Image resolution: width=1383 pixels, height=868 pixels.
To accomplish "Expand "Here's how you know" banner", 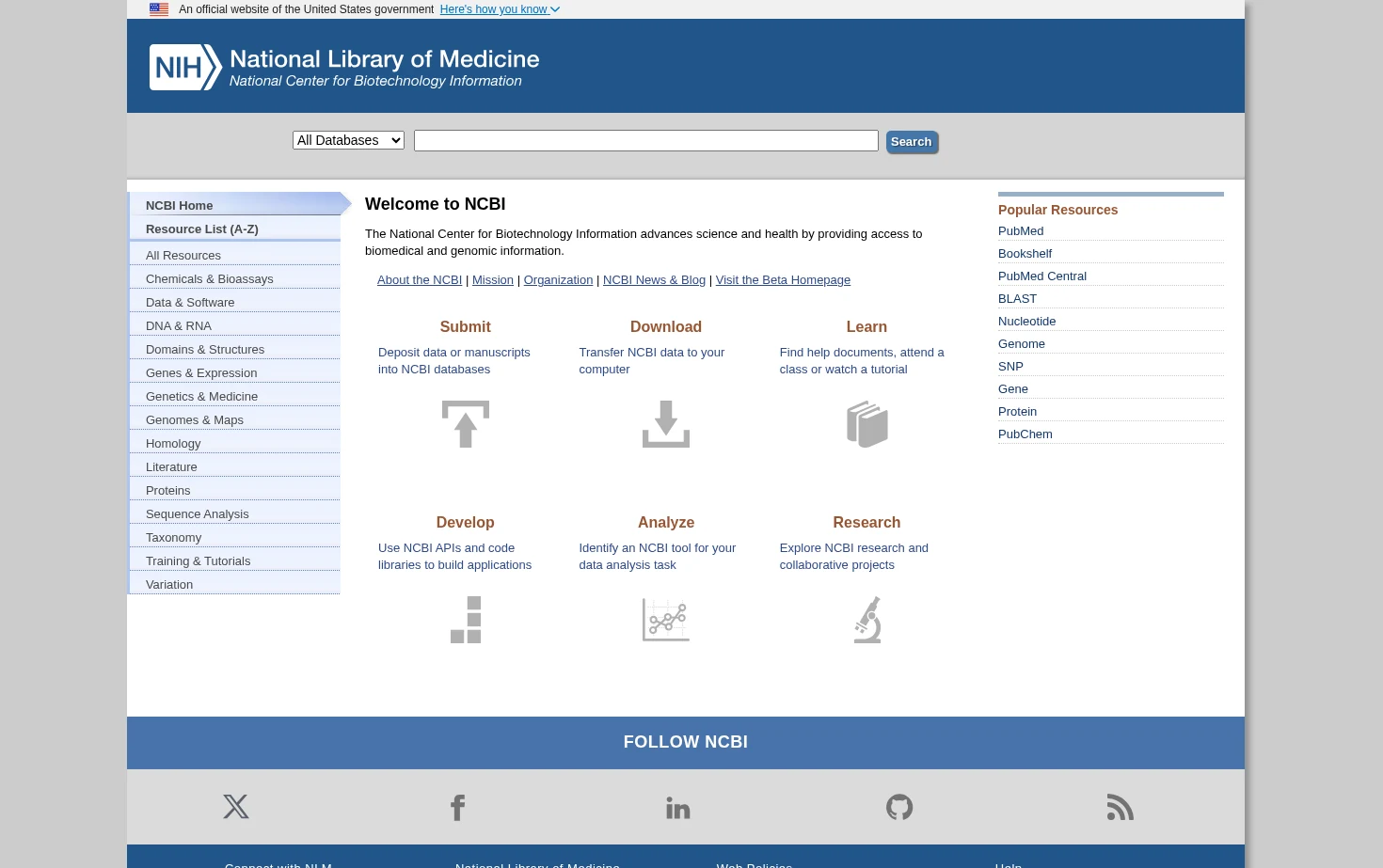I will 500,9.
